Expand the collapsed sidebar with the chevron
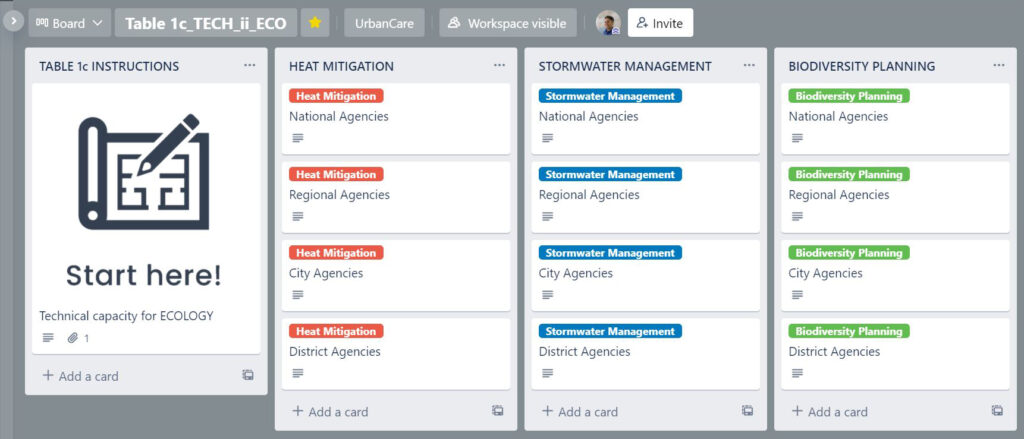Image resolution: width=1024 pixels, height=439 pixels. 13,20
